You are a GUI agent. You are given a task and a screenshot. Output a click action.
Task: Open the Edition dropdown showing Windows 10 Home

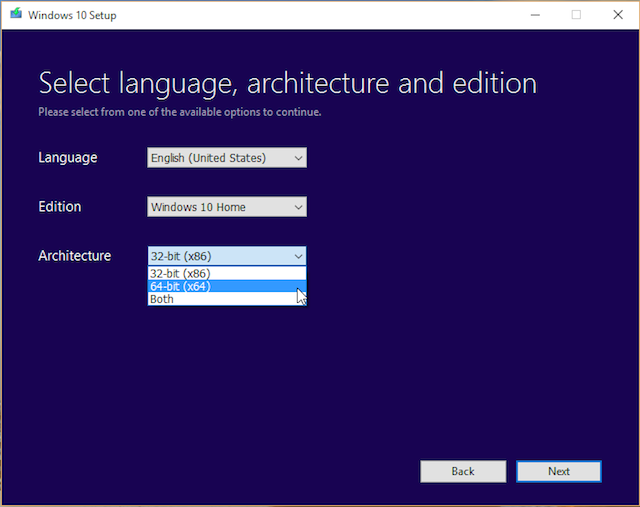click(219, 207)
